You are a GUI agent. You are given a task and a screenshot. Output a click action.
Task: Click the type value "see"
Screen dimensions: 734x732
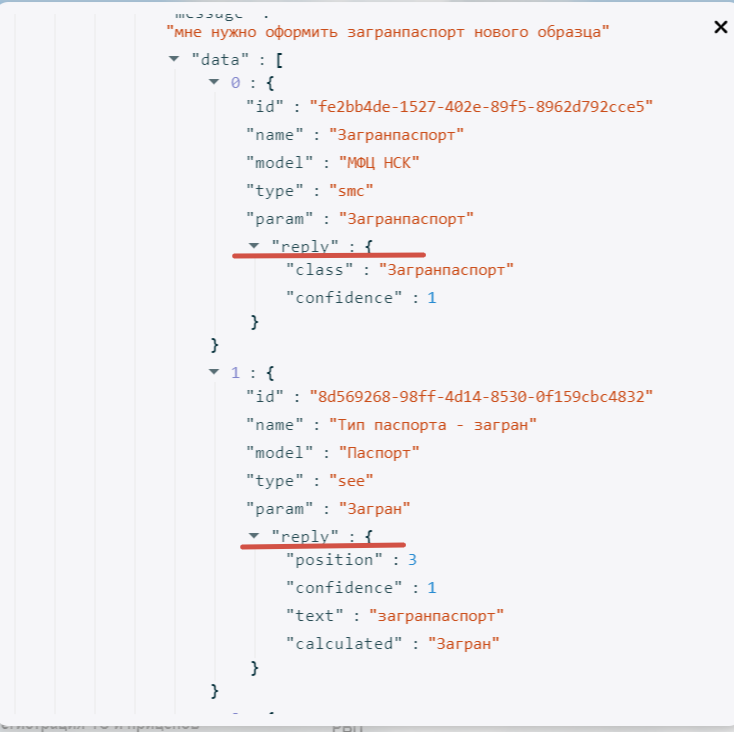coord(356,481)
